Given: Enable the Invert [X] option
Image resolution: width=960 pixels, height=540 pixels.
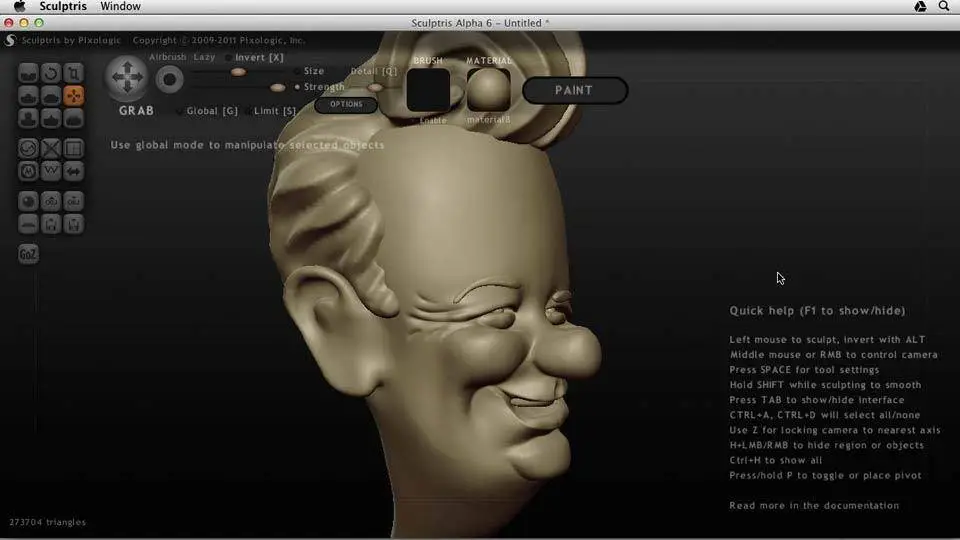Looking at the screenshot, I should tap(254, 58).
